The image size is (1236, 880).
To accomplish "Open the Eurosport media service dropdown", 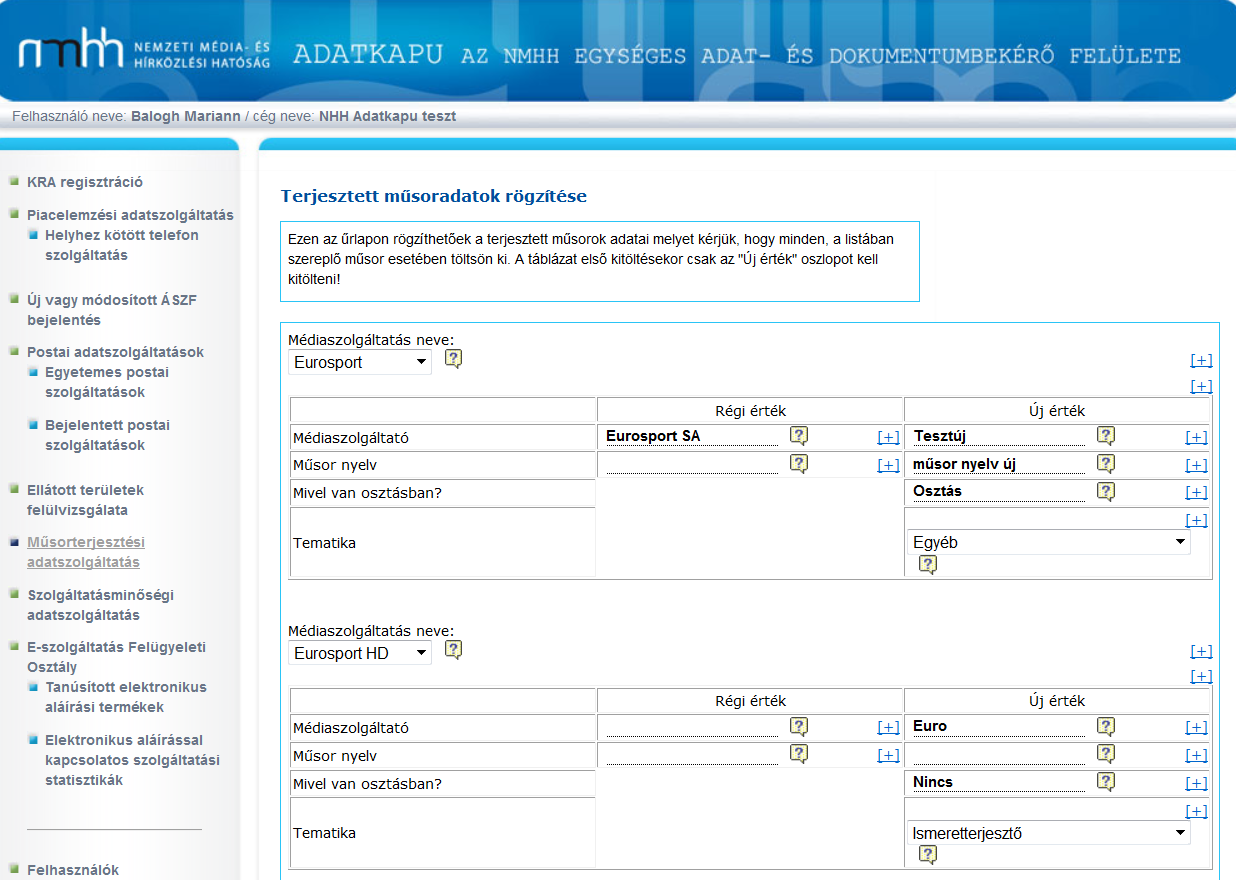I will (x=360, y=362).
